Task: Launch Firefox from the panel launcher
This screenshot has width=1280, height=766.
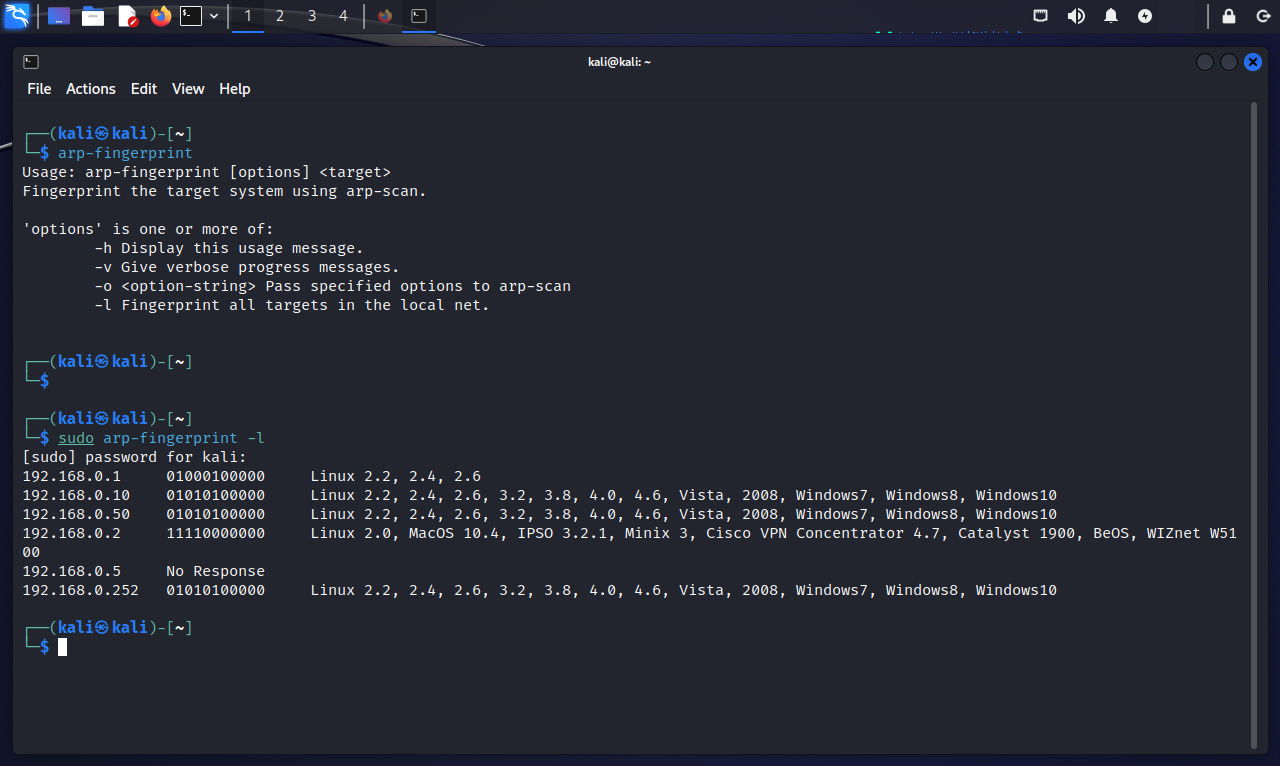Action: coord(160,16)
